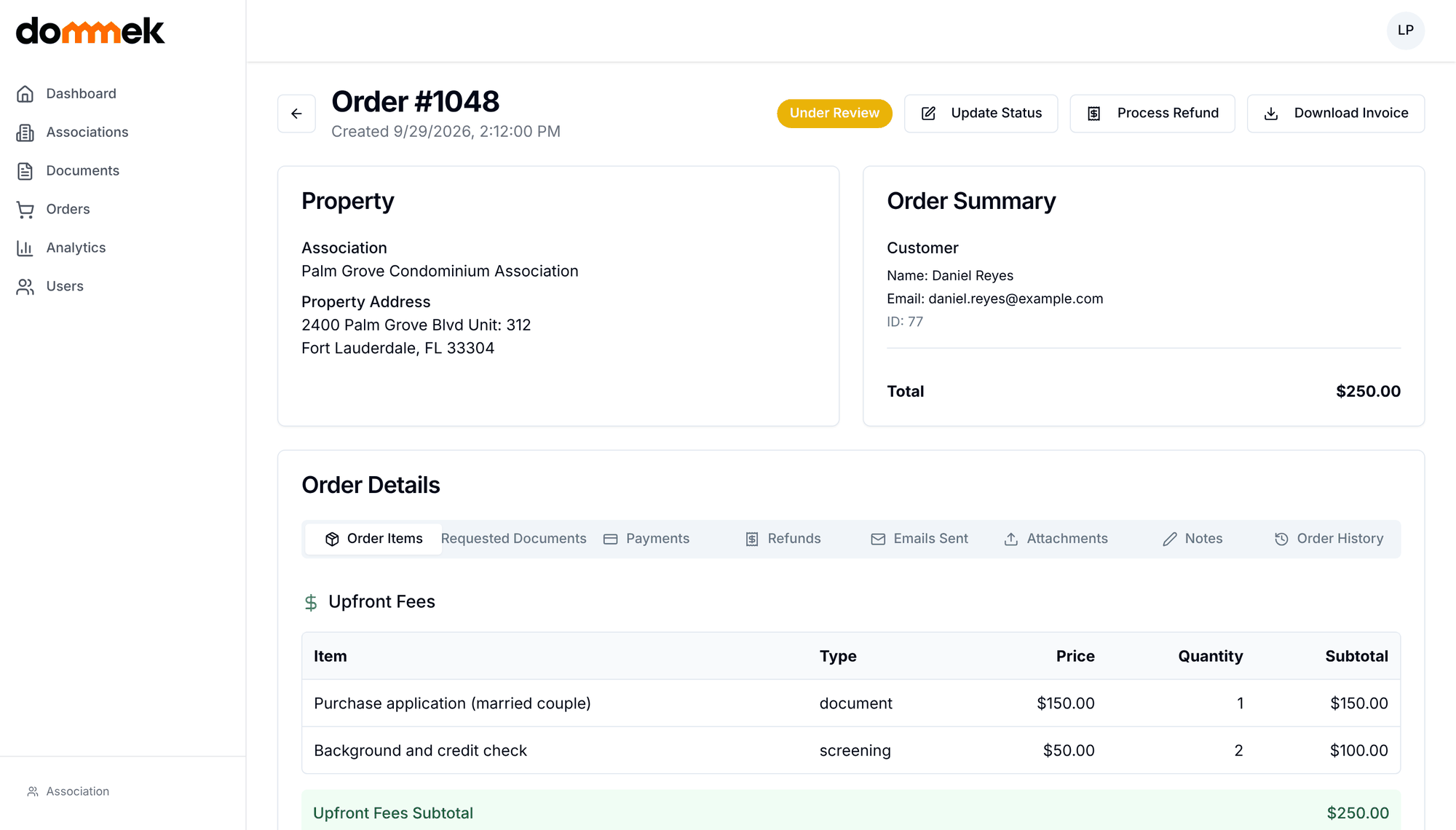
Task: Click the Update Status button text
Action: (x=996, y=113)
